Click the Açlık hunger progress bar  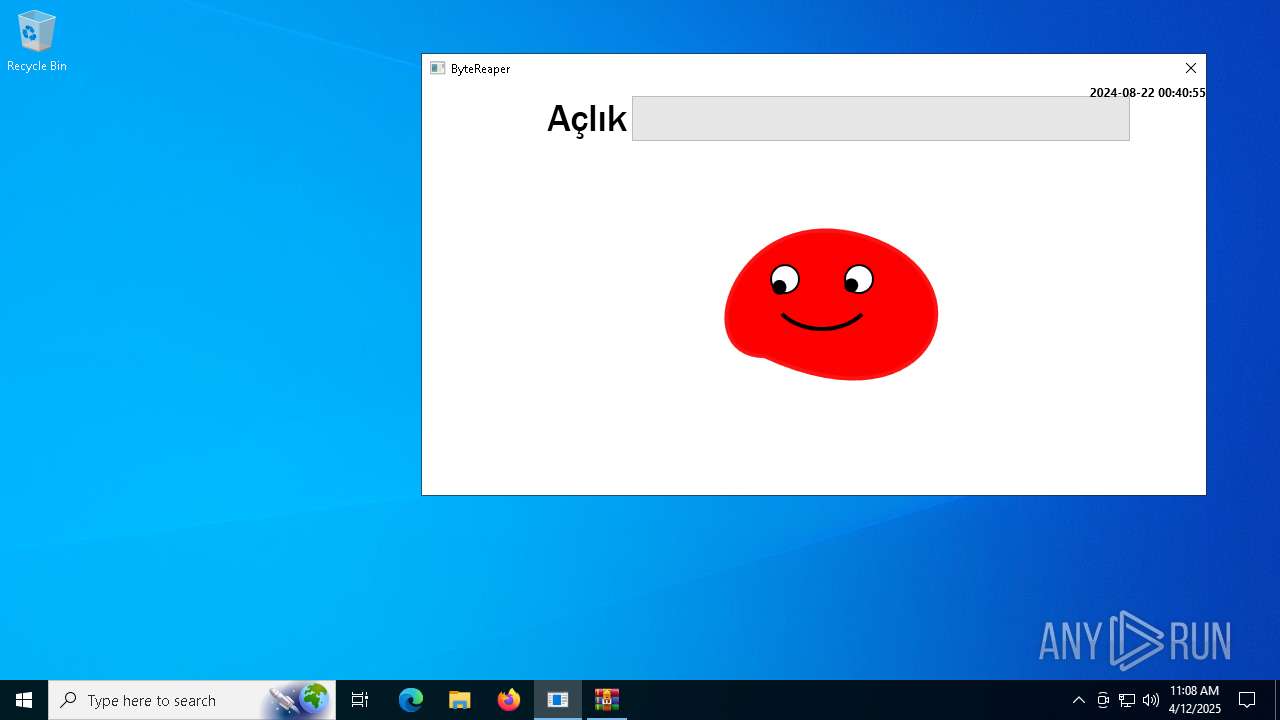tap(880, 118)
